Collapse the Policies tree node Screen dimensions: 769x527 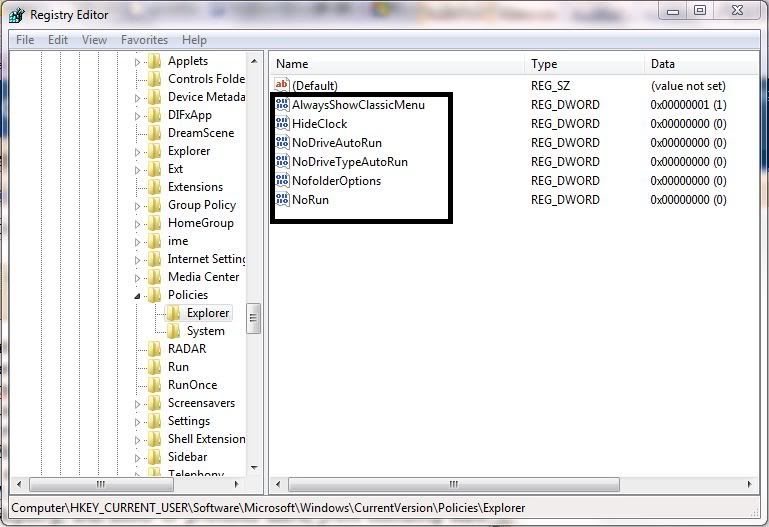(139, 295)
